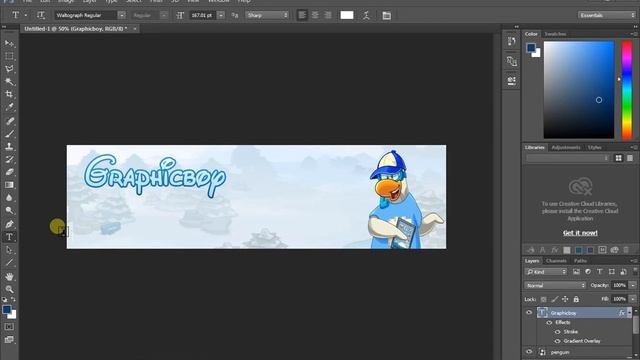Switch to the Paths tab
Viewport: 640px width, 360px height.
(x=580, y=261)
